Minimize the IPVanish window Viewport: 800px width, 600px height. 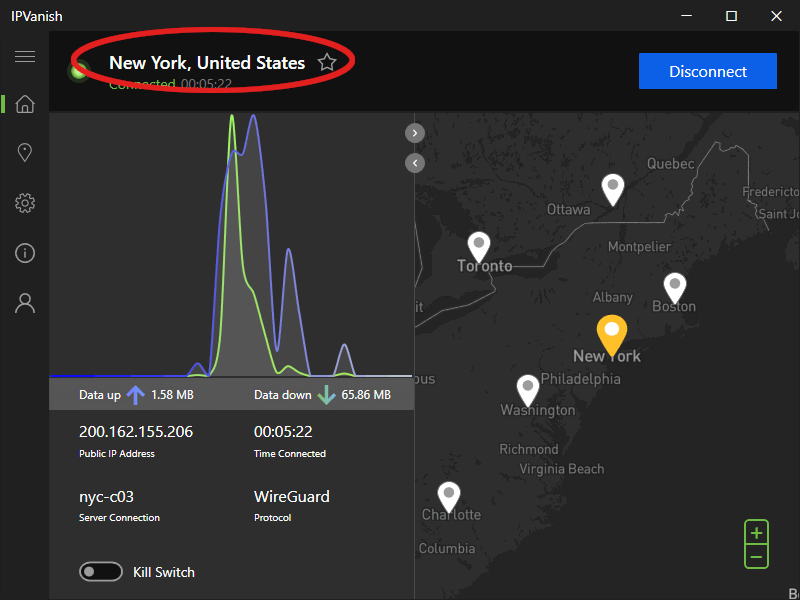(686, 16)
